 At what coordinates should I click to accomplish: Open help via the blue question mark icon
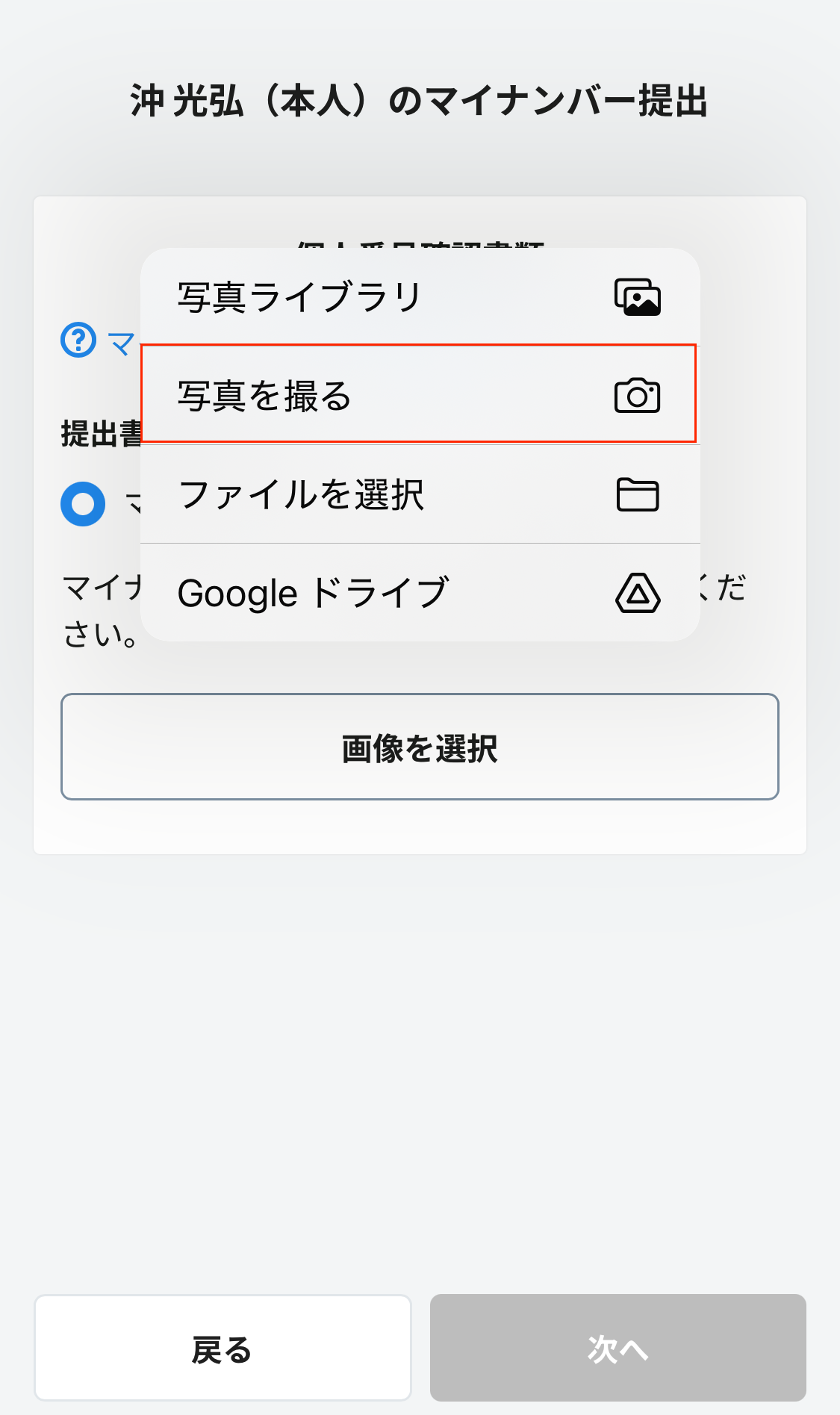pyautogui.click(x=78, y=340)
